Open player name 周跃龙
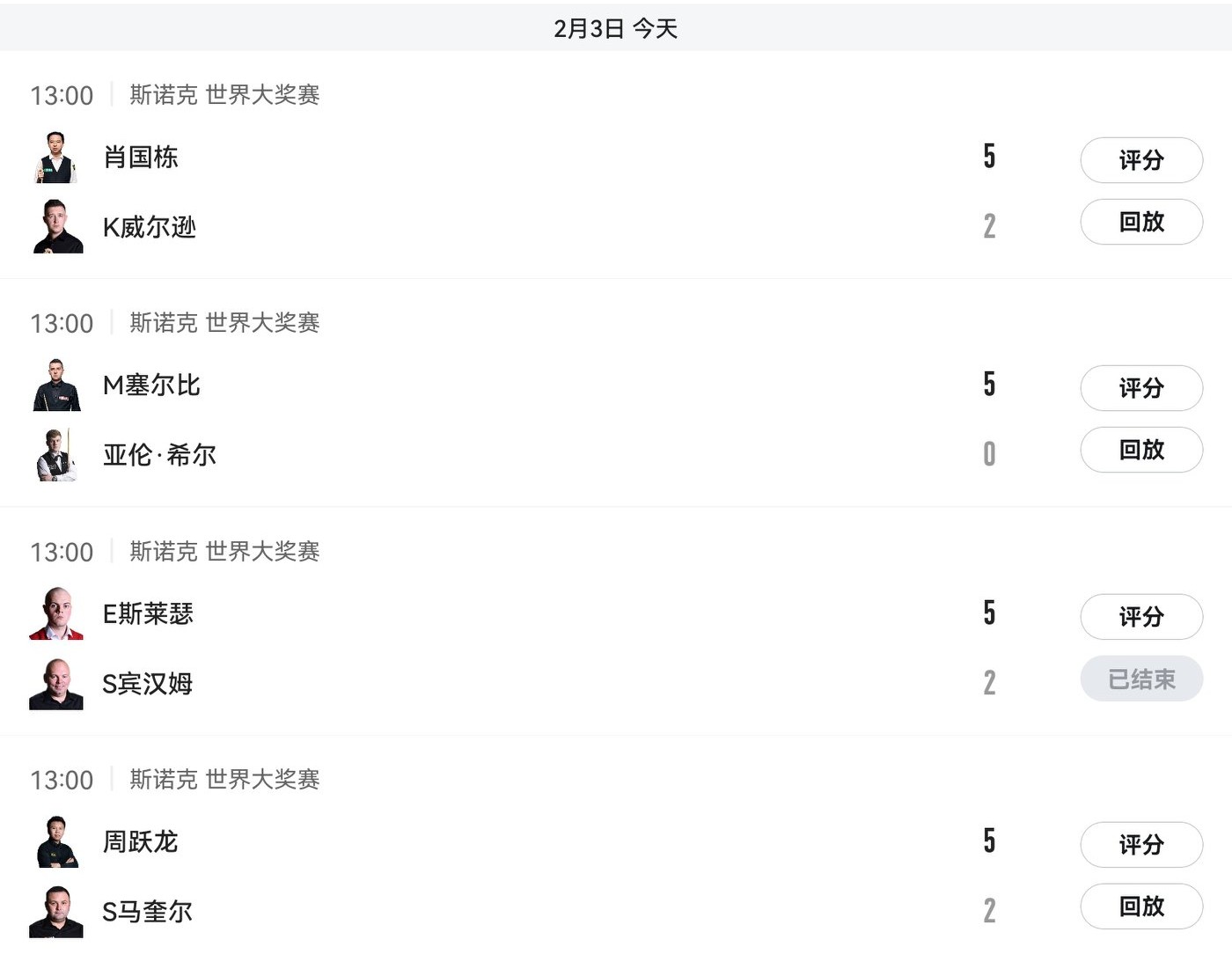Viewport: 1232px width, 954px height. pos(141,842)
